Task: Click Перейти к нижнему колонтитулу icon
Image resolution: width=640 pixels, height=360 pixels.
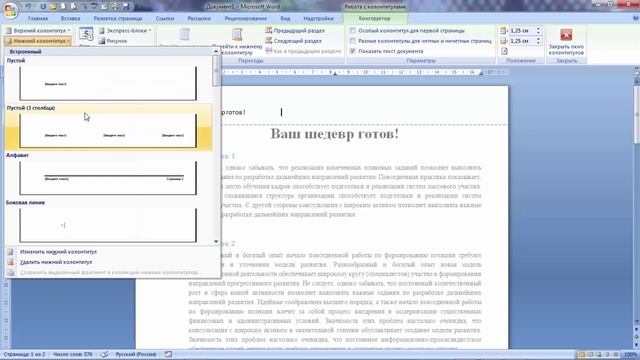Action: [x=237, y=35]
